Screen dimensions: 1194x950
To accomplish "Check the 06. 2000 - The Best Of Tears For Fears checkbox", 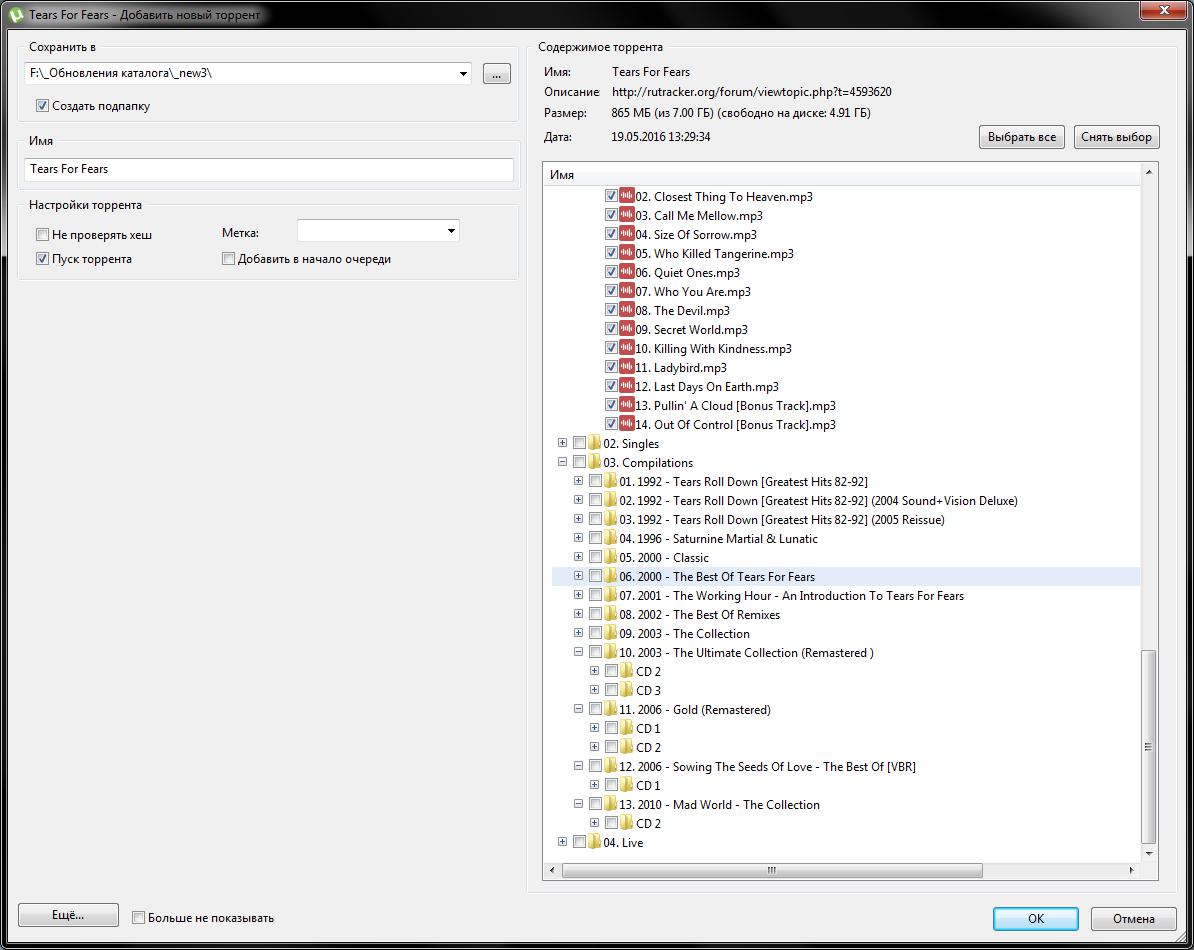I will tap(595, 576).
